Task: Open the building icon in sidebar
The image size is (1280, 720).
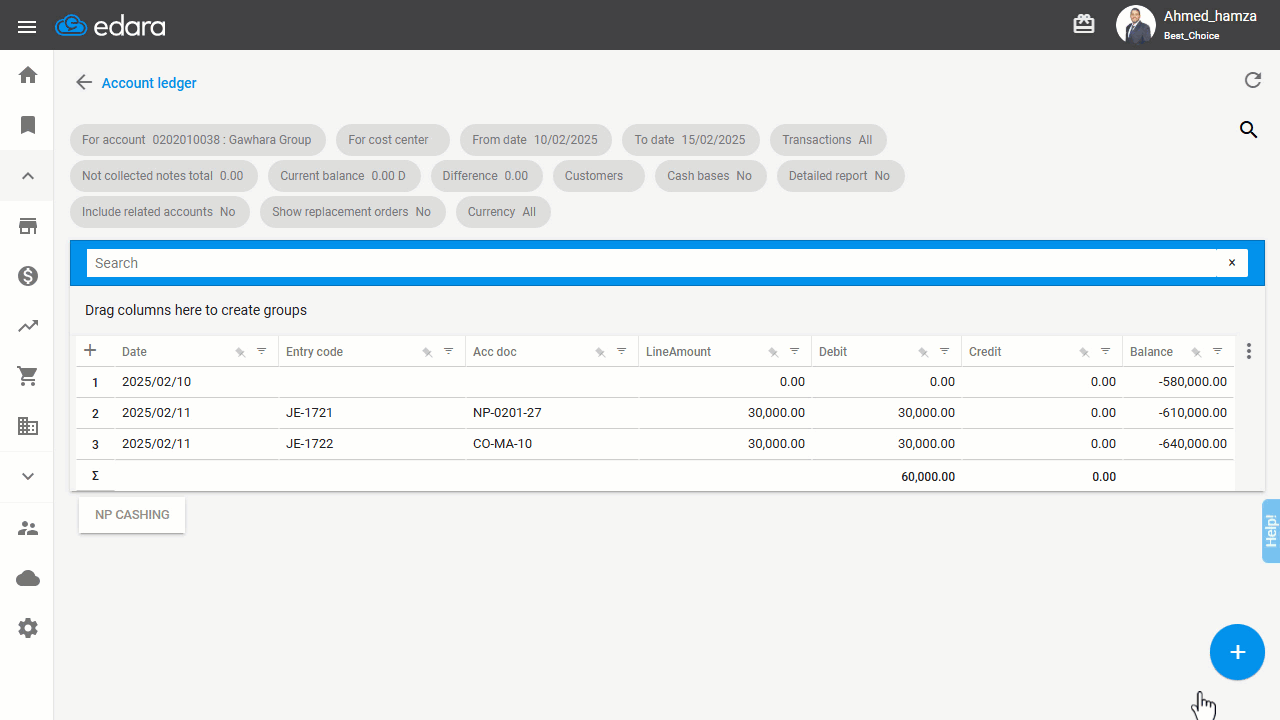Action: (x=28, y=426)
